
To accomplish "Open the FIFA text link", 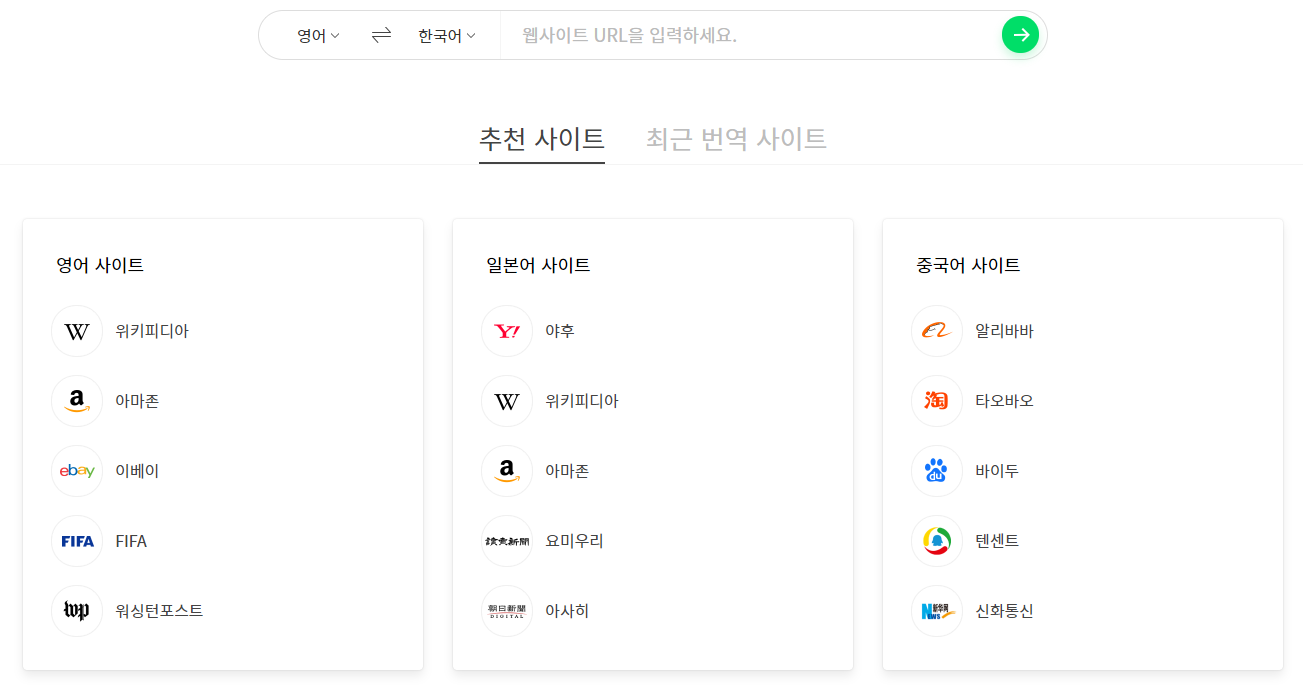I will pos(131,541).
